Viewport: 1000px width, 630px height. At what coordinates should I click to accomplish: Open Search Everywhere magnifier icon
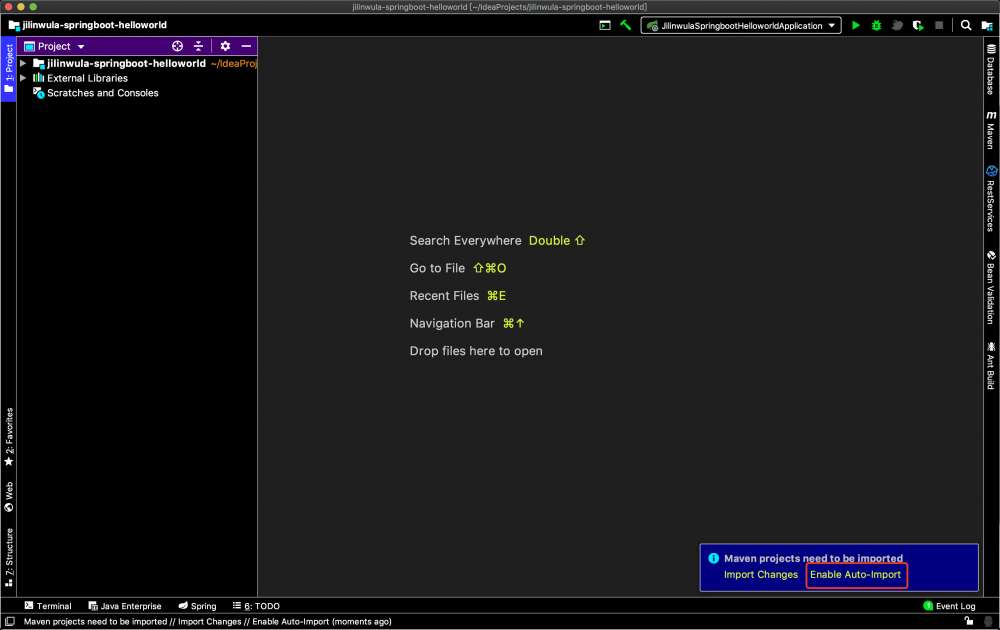click(966, 26)
